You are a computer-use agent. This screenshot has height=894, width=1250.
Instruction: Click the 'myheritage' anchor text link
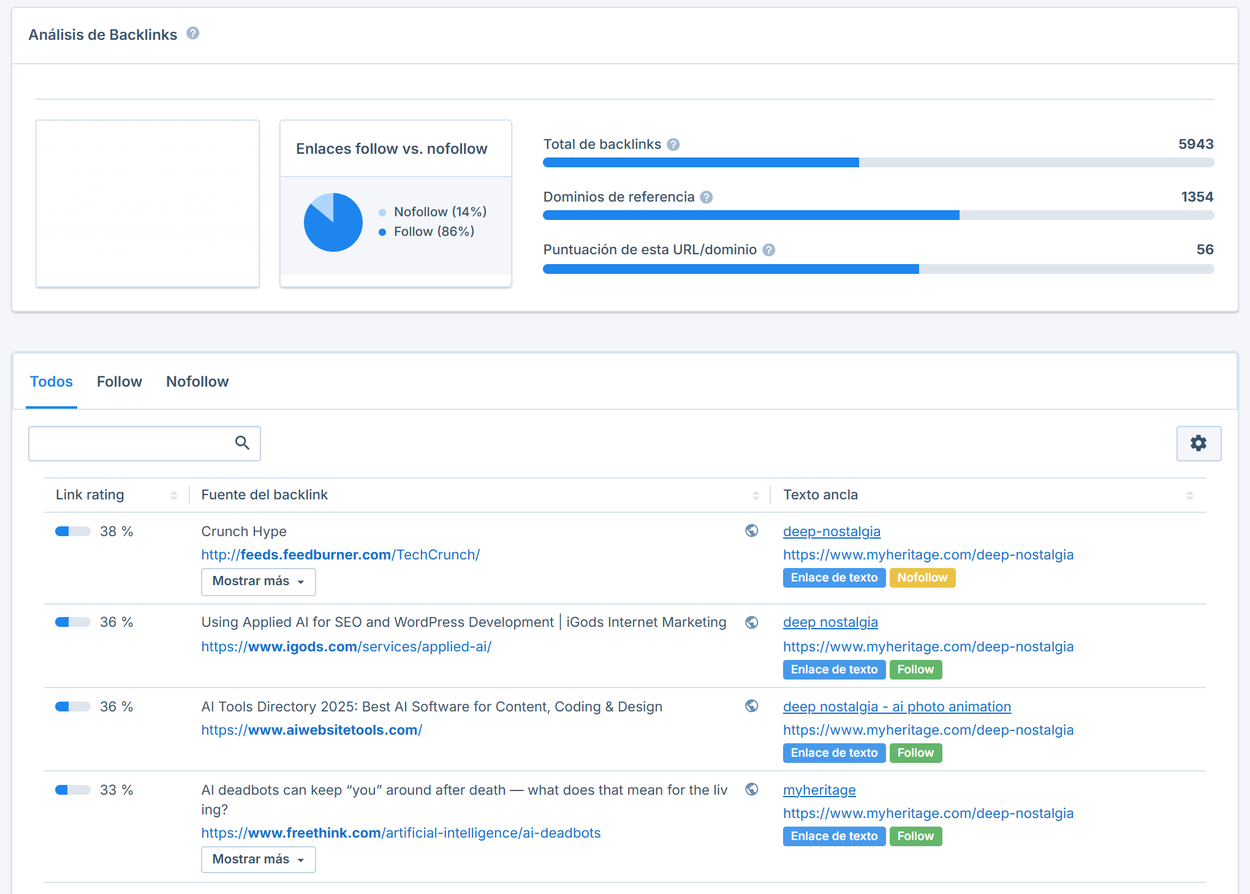(x=819, y=790)
